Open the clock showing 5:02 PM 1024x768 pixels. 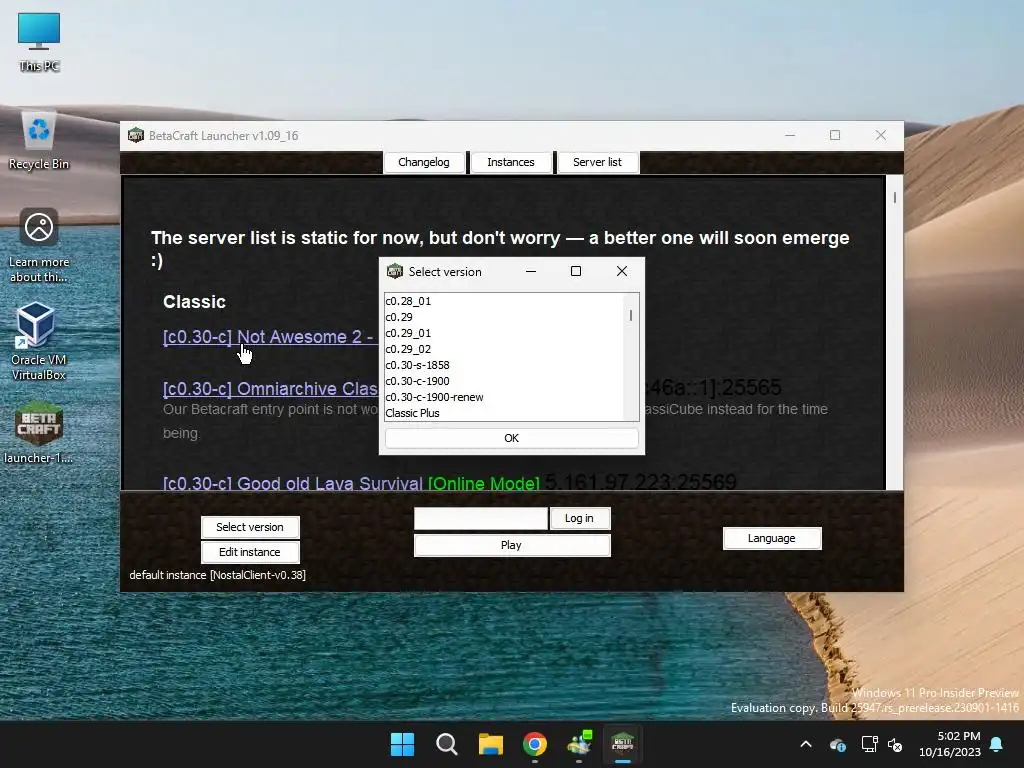point(950,744)
